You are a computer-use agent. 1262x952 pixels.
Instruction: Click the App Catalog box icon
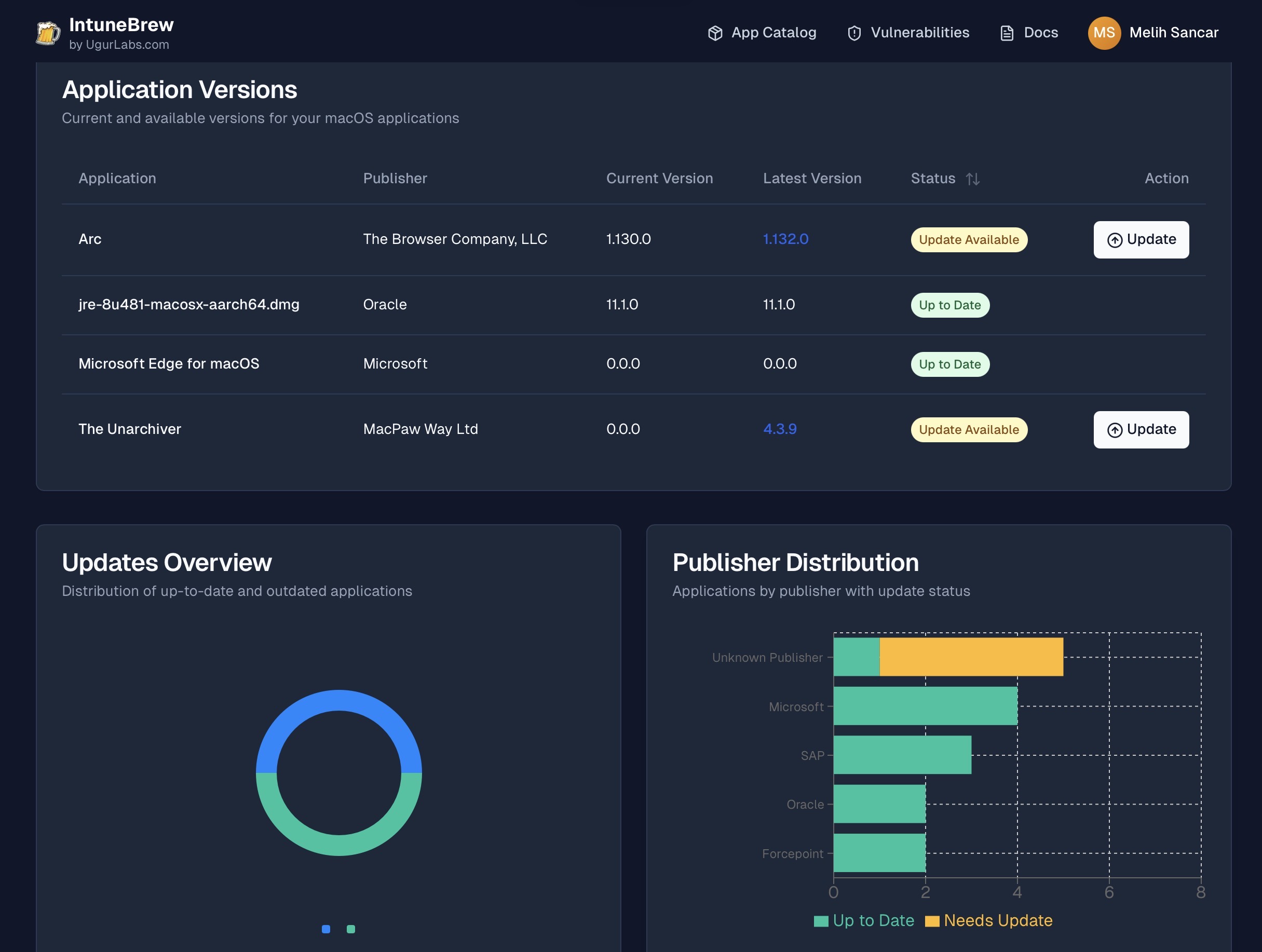715,33
